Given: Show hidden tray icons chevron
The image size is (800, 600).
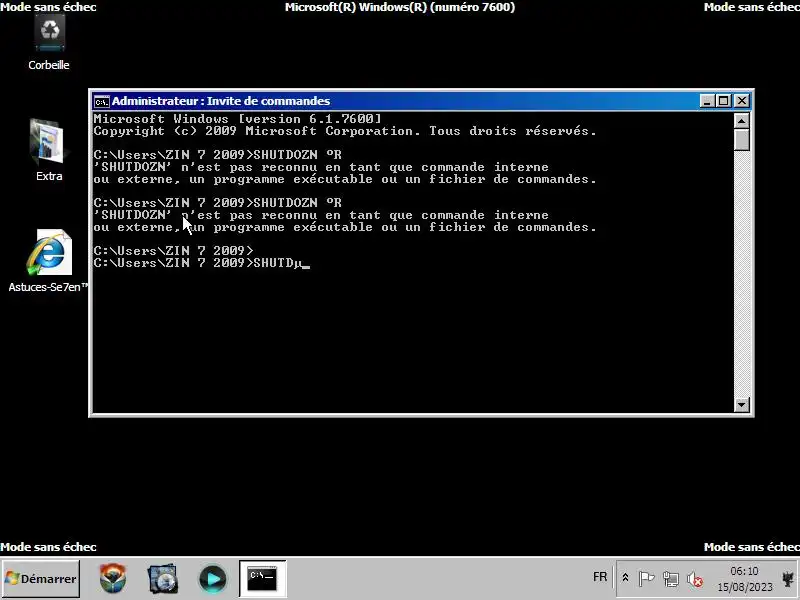Looking at the screenshot, I should coord(625,579).
